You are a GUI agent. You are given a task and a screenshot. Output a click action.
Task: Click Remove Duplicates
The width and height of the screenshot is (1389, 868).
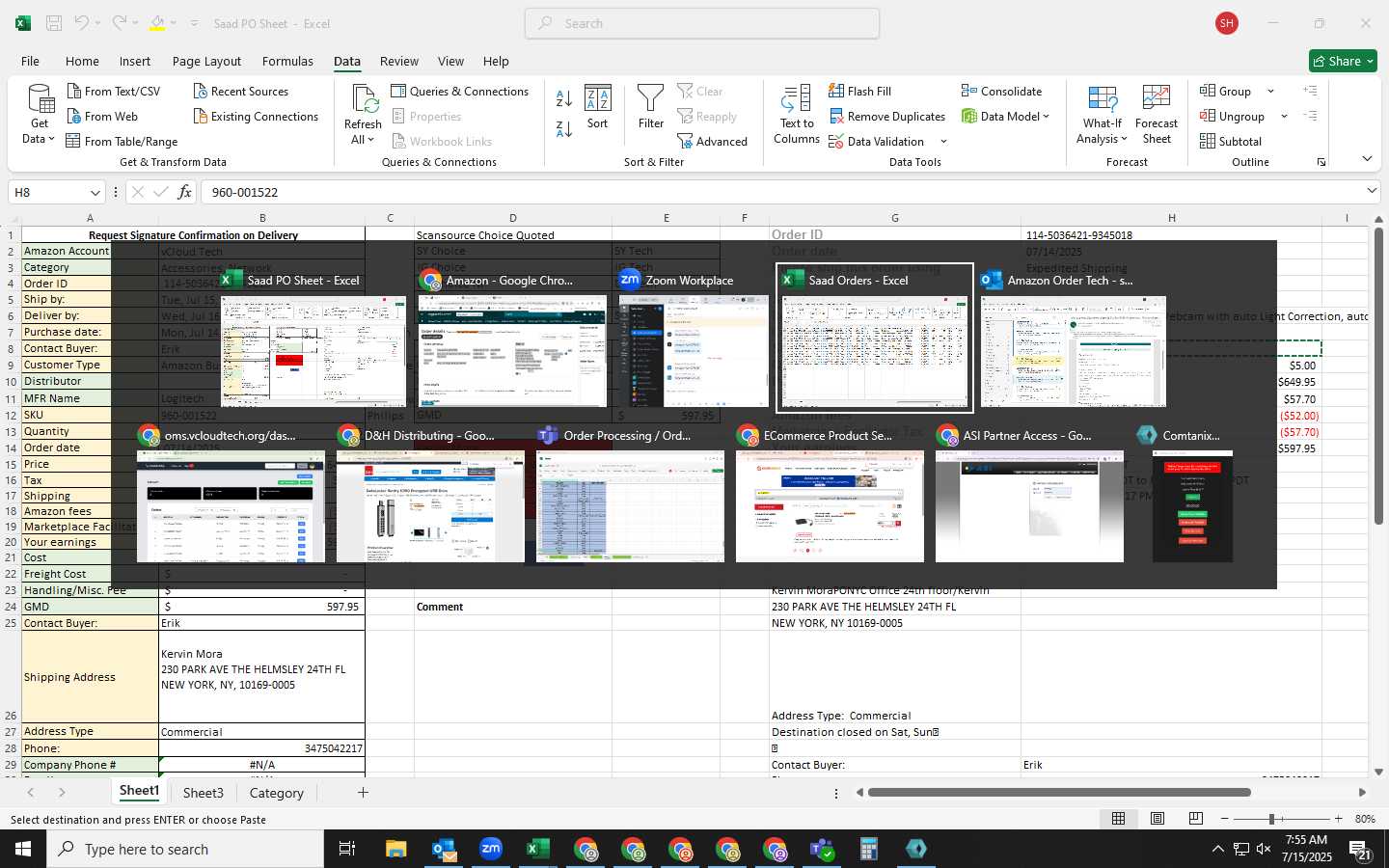click(886, 116)
